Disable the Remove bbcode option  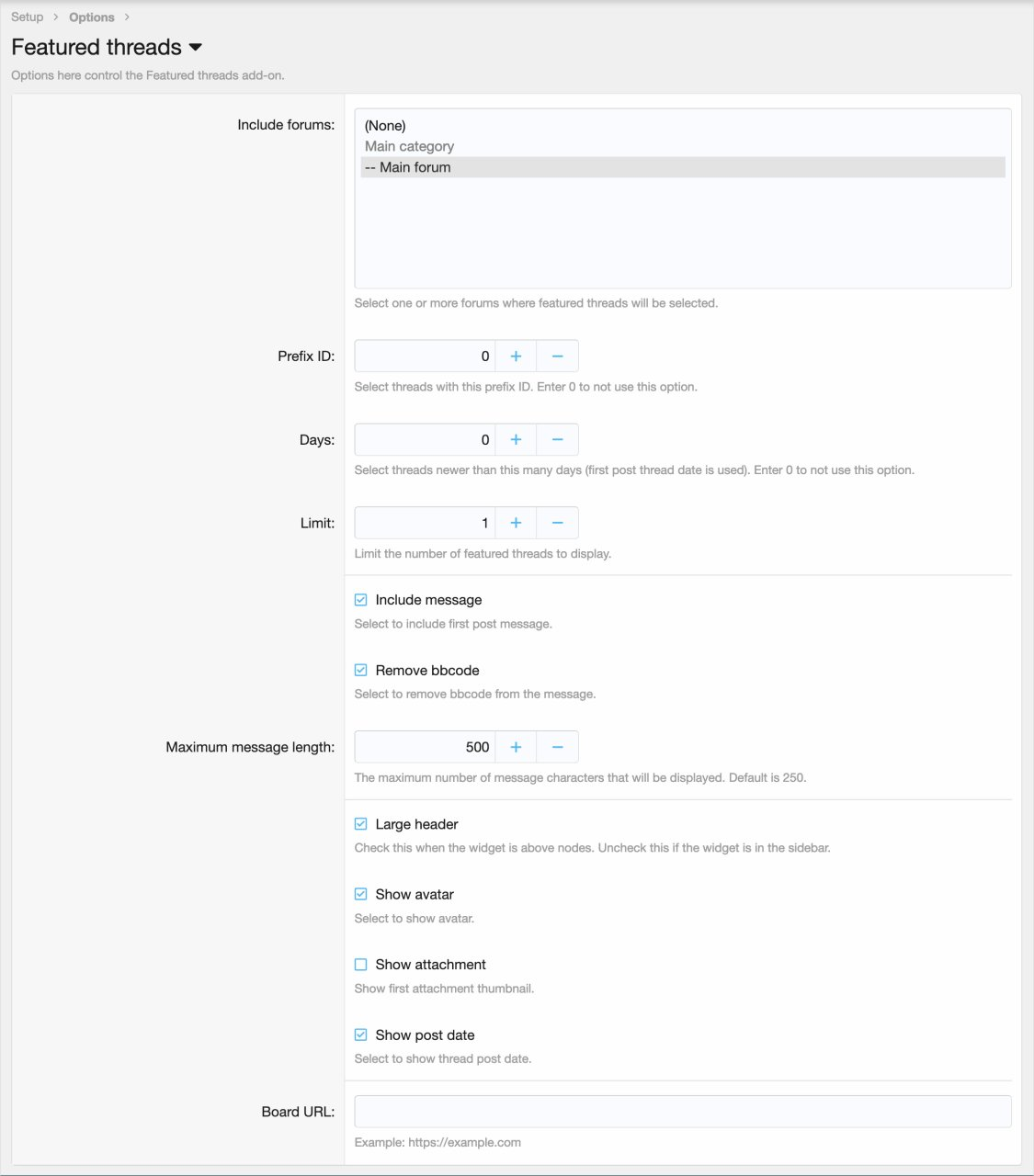pos(361,671)
